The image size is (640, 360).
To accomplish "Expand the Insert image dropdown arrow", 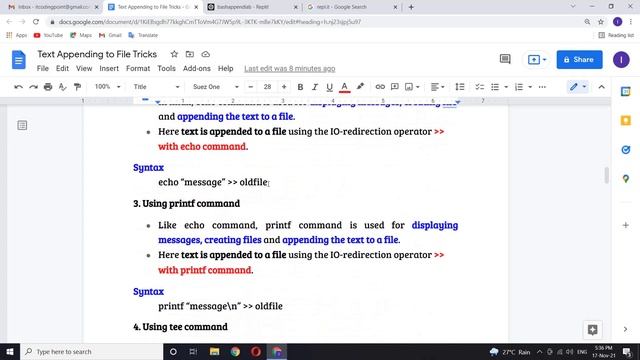I will coord(418,87).
